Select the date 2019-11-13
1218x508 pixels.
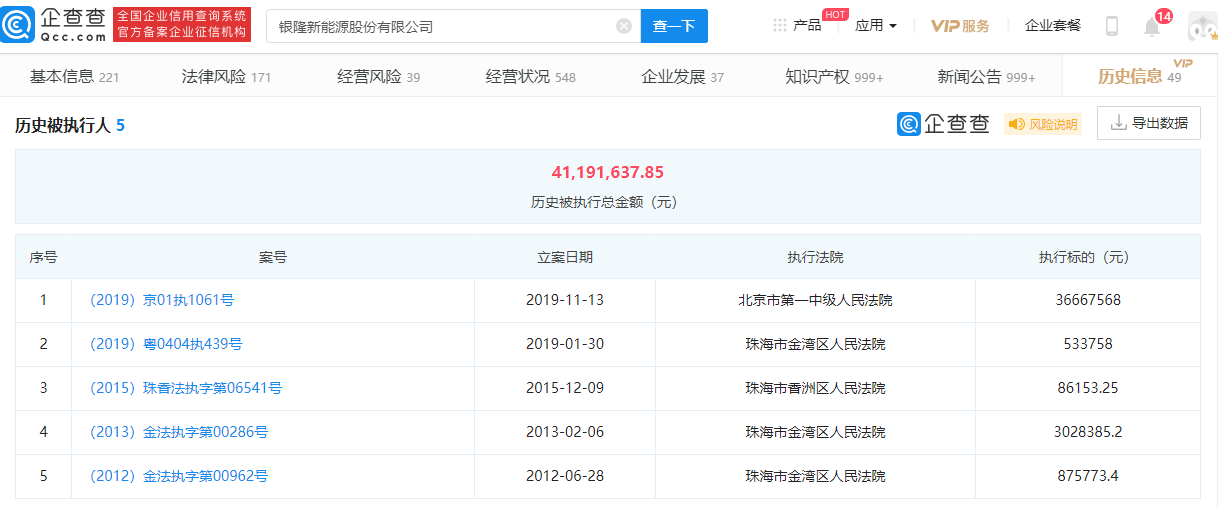pyautogui.click(x=565, y=300)
